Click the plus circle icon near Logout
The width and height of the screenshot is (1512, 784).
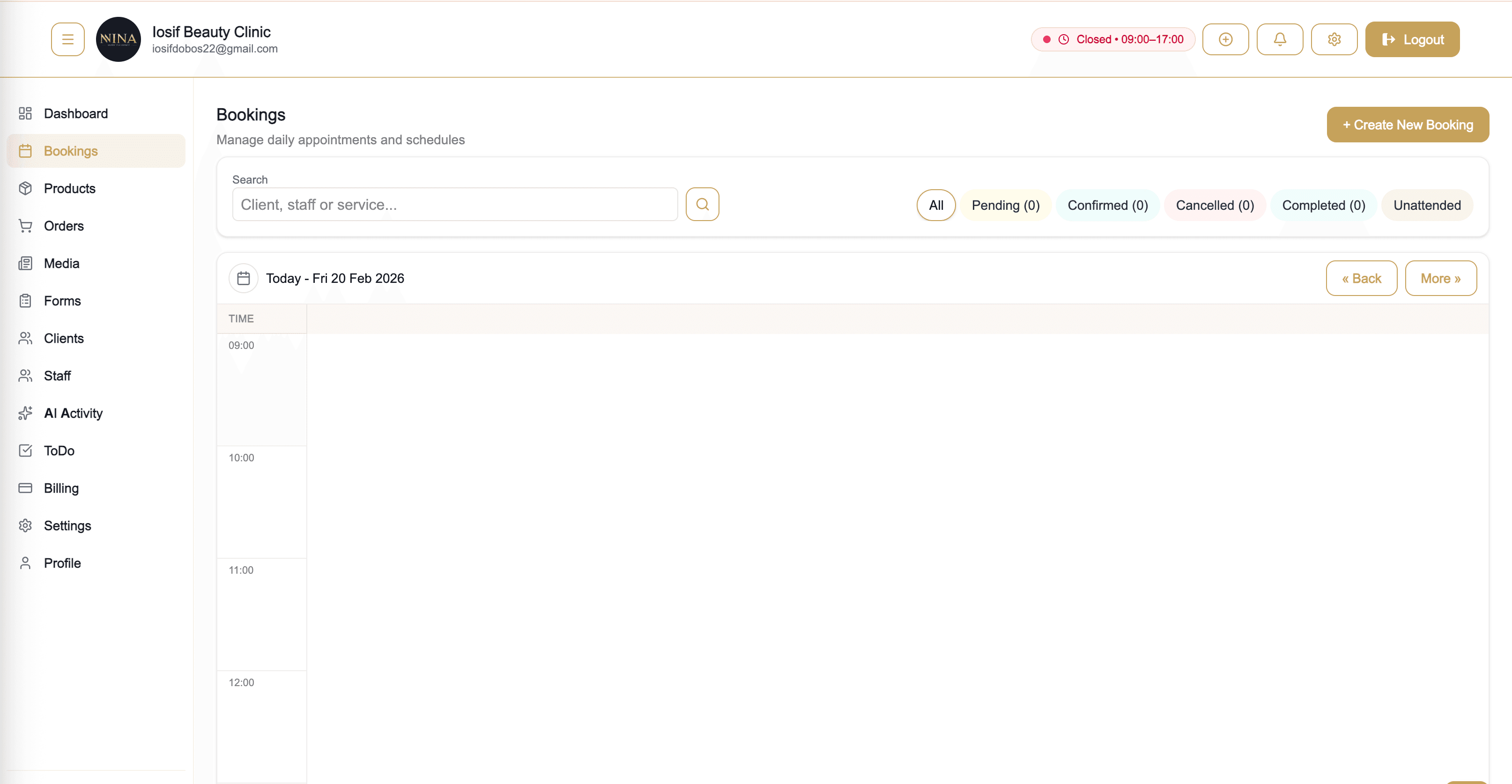tap(1226, 39)
